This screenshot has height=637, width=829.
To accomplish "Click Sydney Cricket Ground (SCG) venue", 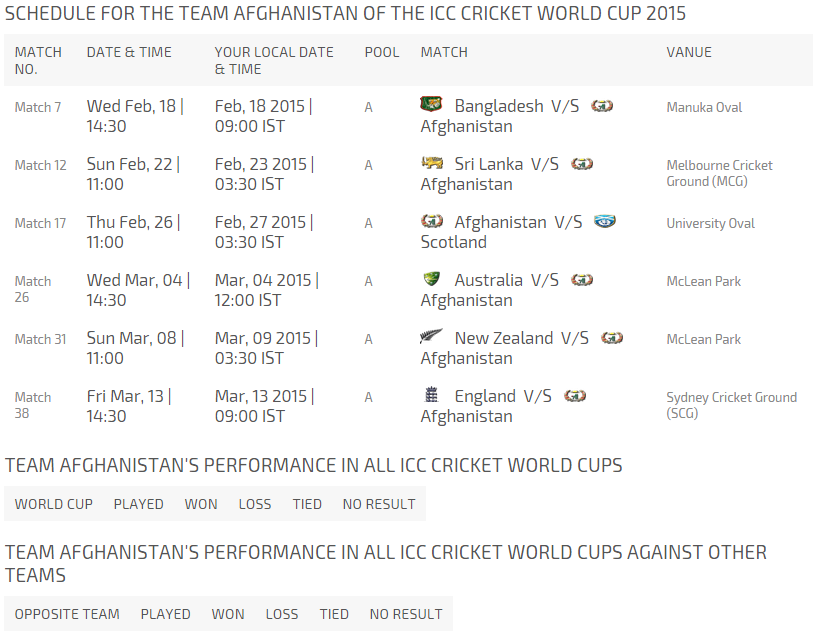I will coord(731,405).
